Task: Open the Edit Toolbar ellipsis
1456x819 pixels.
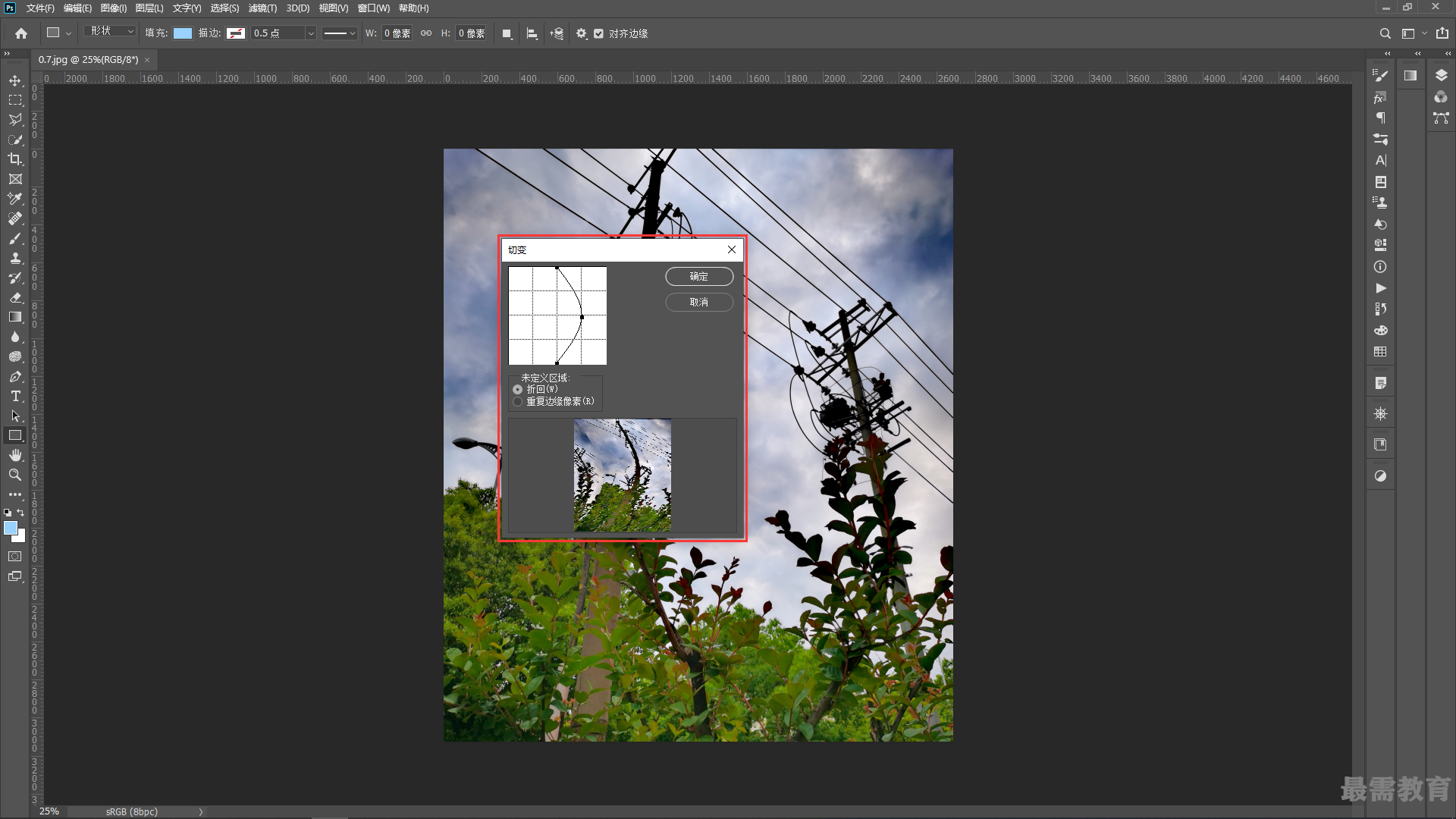Action: click(x=15, y=494)
